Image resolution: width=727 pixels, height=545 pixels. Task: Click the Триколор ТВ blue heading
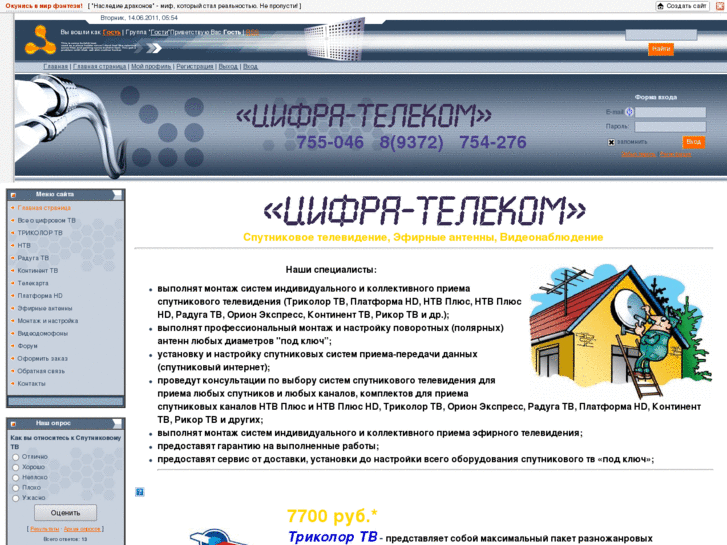332,537
